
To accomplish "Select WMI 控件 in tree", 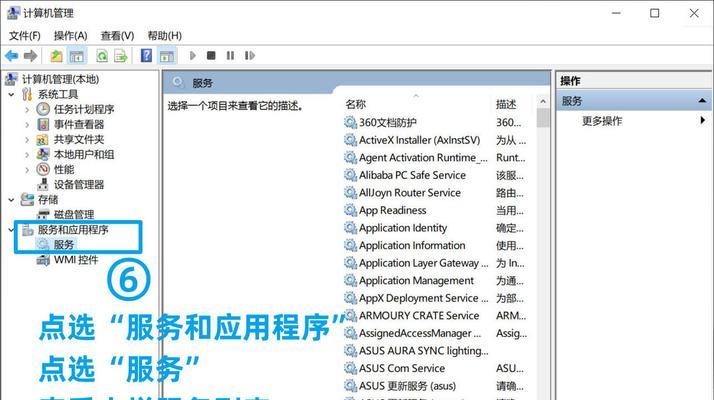I will tap(76, 260).
